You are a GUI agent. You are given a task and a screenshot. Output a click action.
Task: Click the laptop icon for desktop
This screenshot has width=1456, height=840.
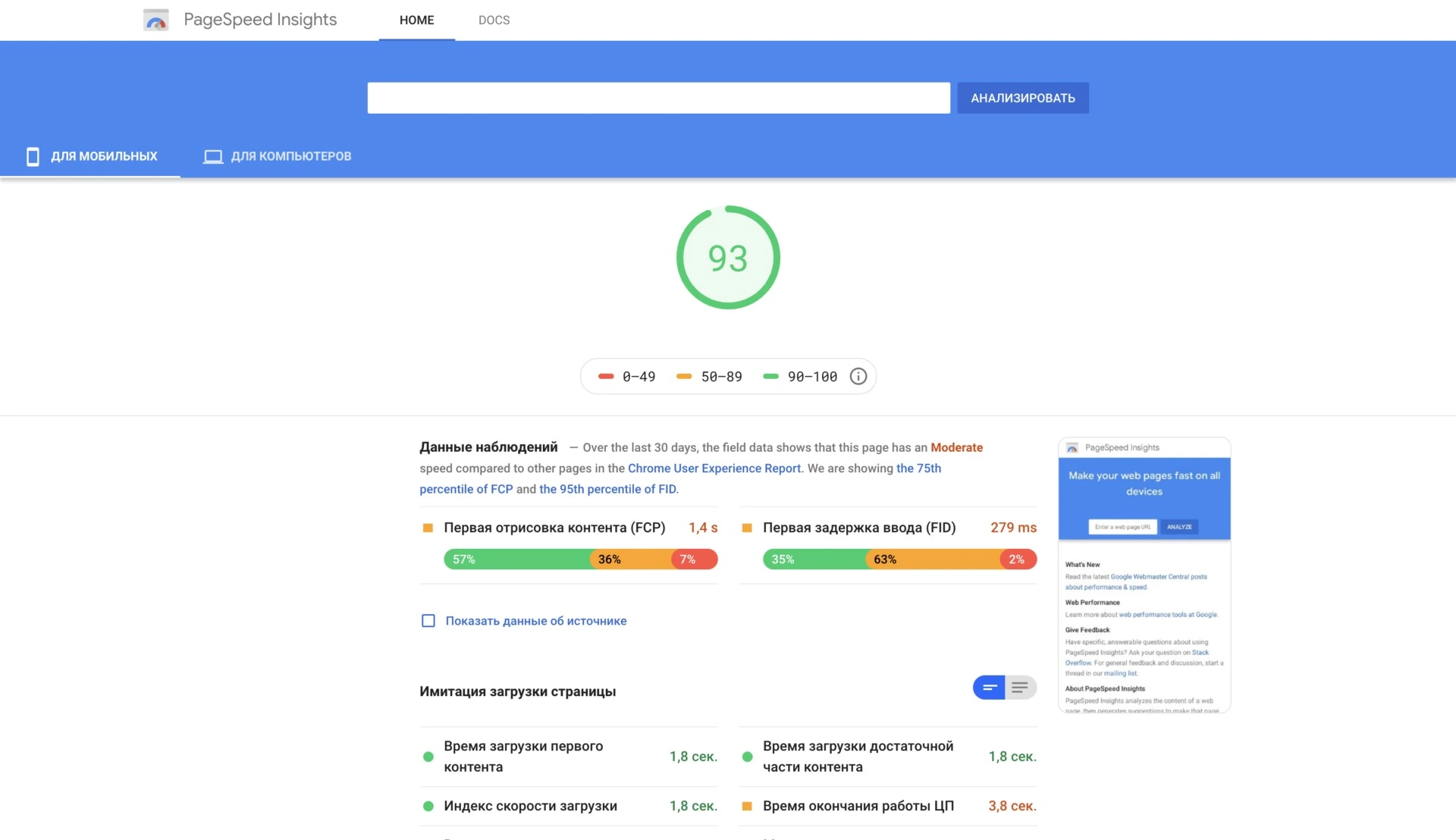213,156
